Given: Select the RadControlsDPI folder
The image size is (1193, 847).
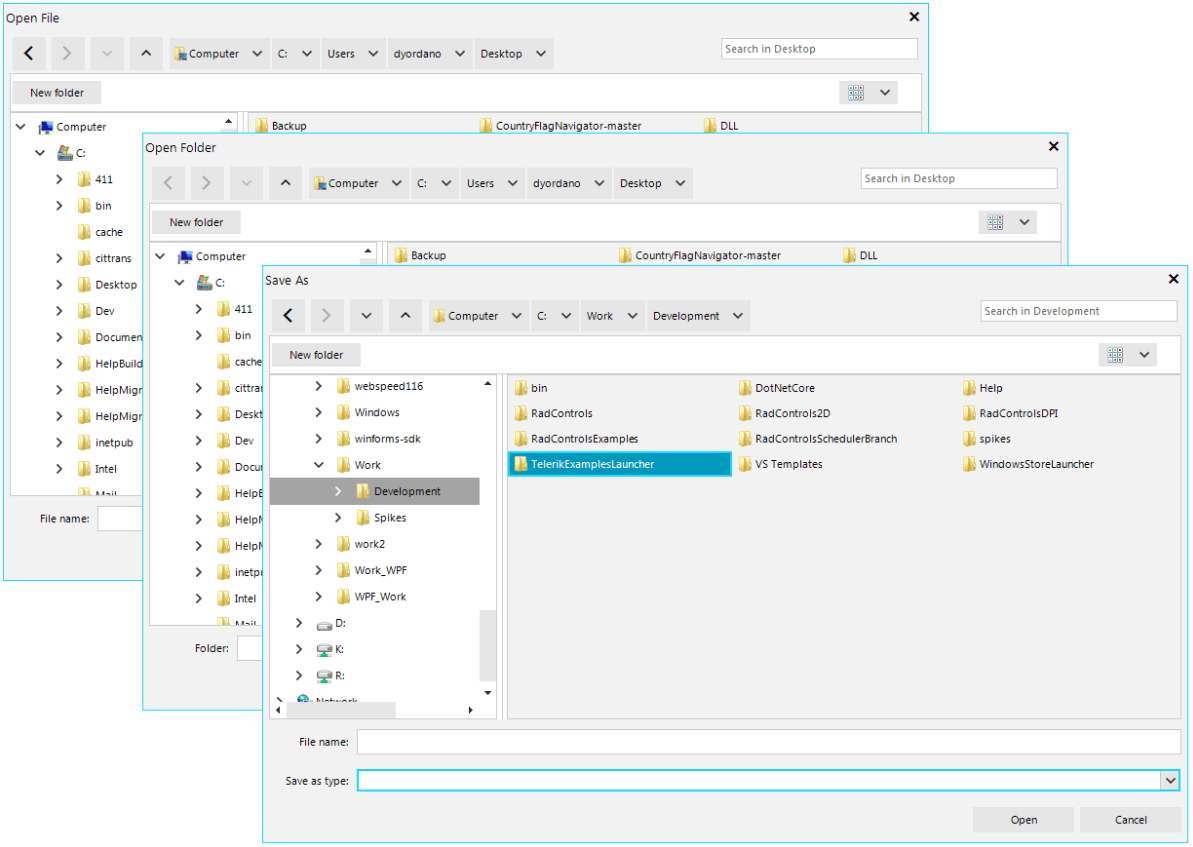Looking at the screenshot, I should [1018, 413].
